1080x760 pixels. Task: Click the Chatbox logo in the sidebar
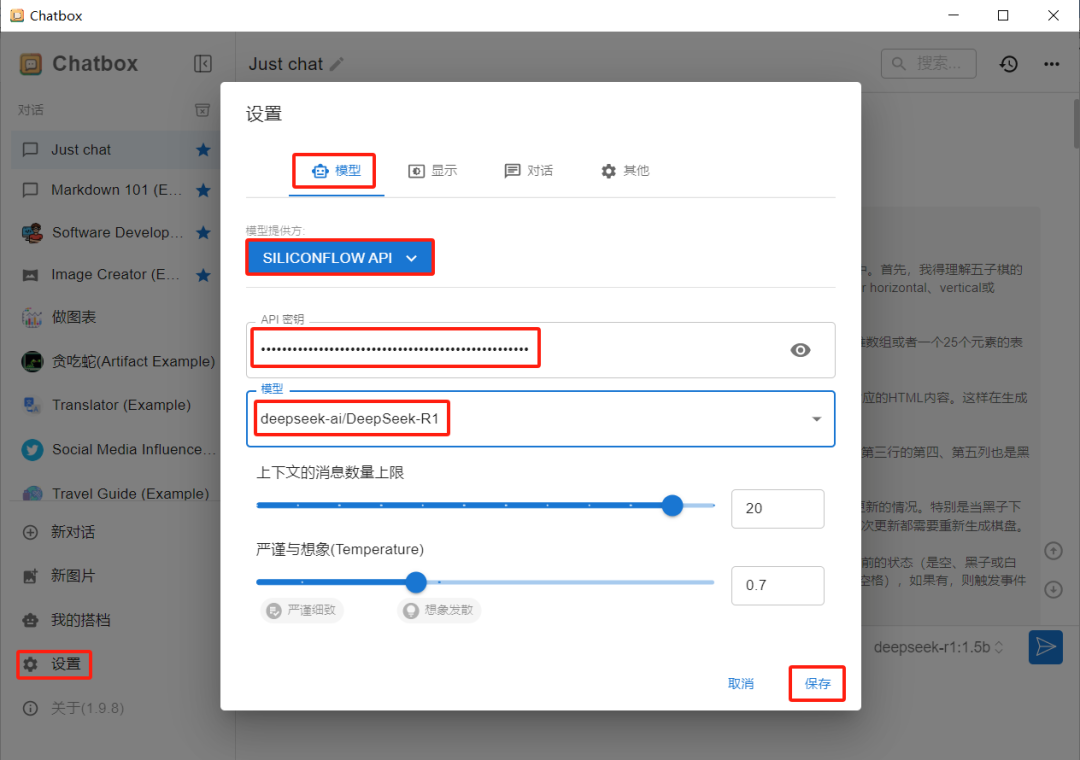click(31, 64)
